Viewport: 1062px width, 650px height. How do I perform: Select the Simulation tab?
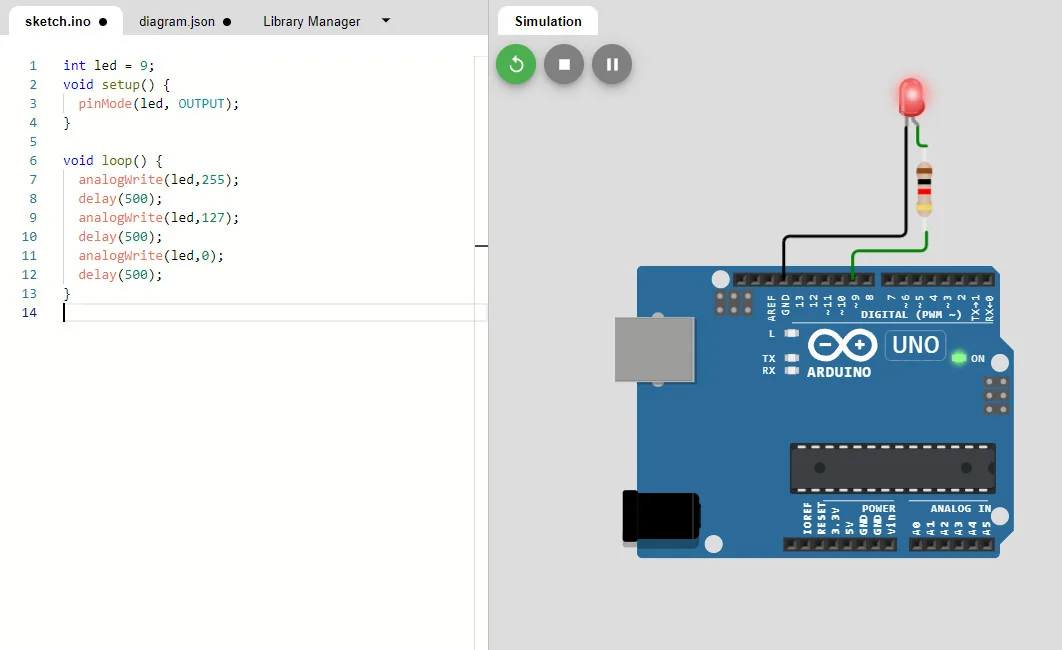pos(548,21)
